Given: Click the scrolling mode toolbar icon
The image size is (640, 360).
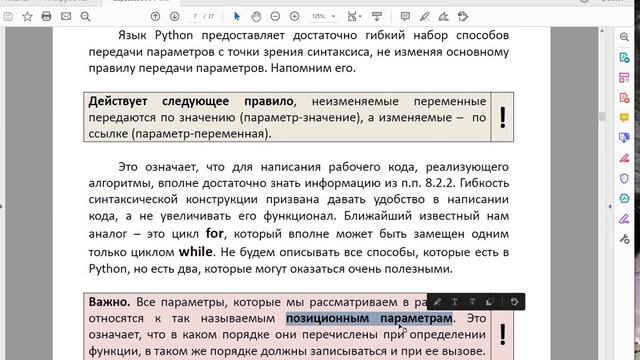Looking at the screenshot, I should click(377, 16).
